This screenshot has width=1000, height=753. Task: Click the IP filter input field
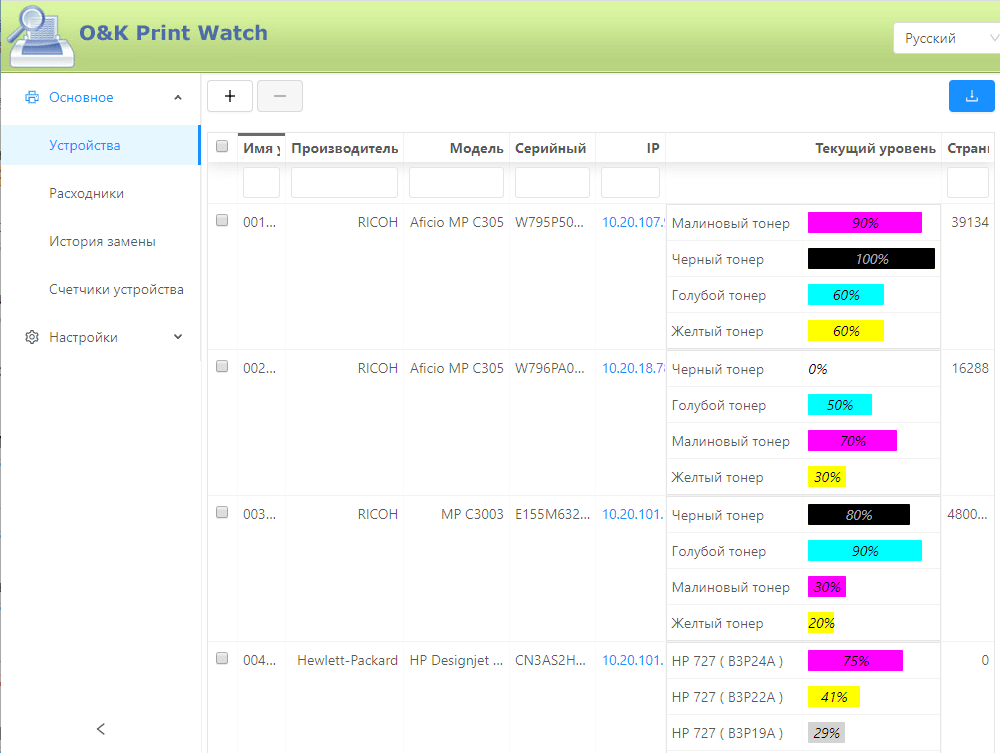[x=630, y=182]
